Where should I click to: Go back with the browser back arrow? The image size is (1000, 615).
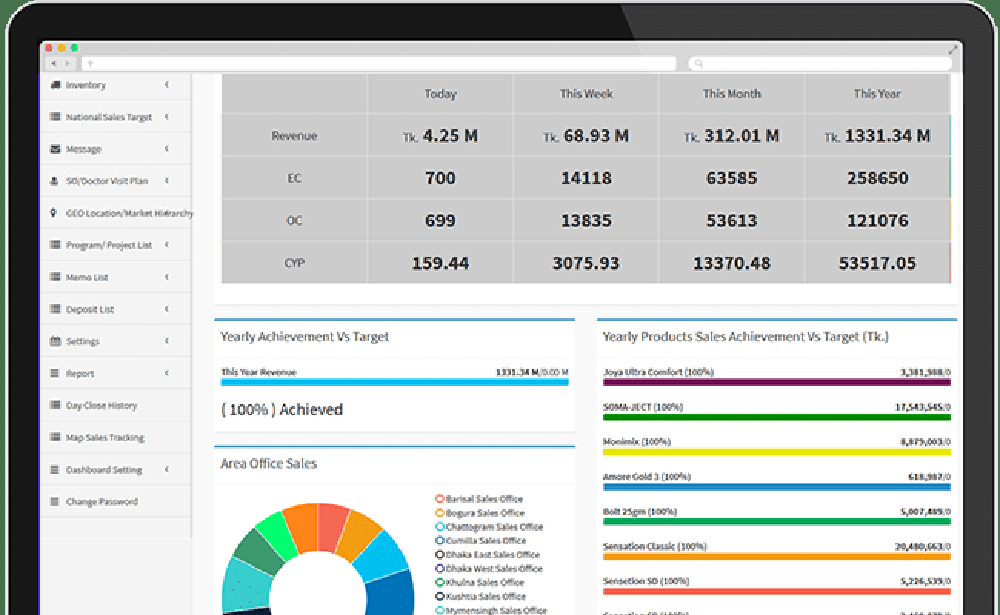(x=54, y=63)
